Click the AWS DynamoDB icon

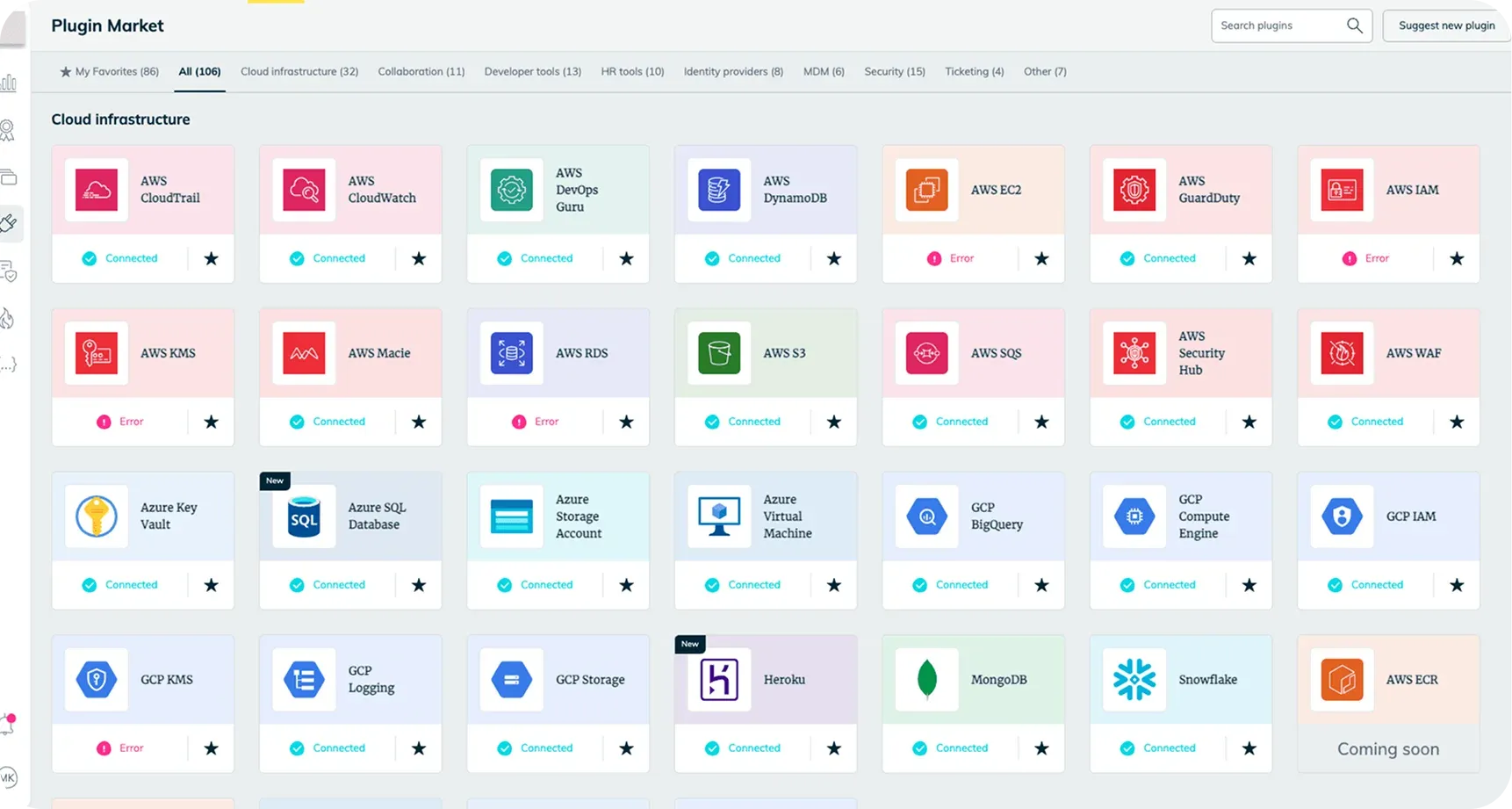719,190
